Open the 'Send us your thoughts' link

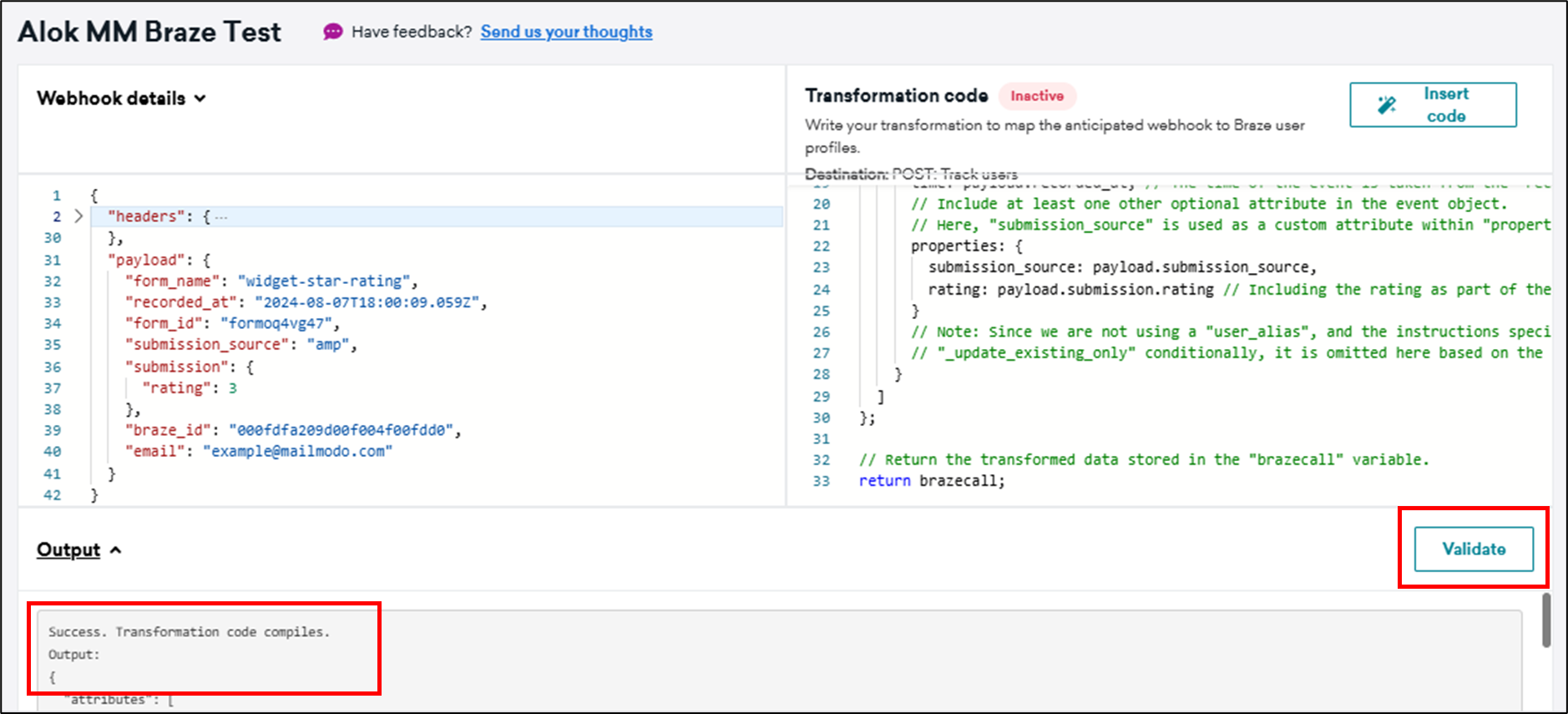566,32
